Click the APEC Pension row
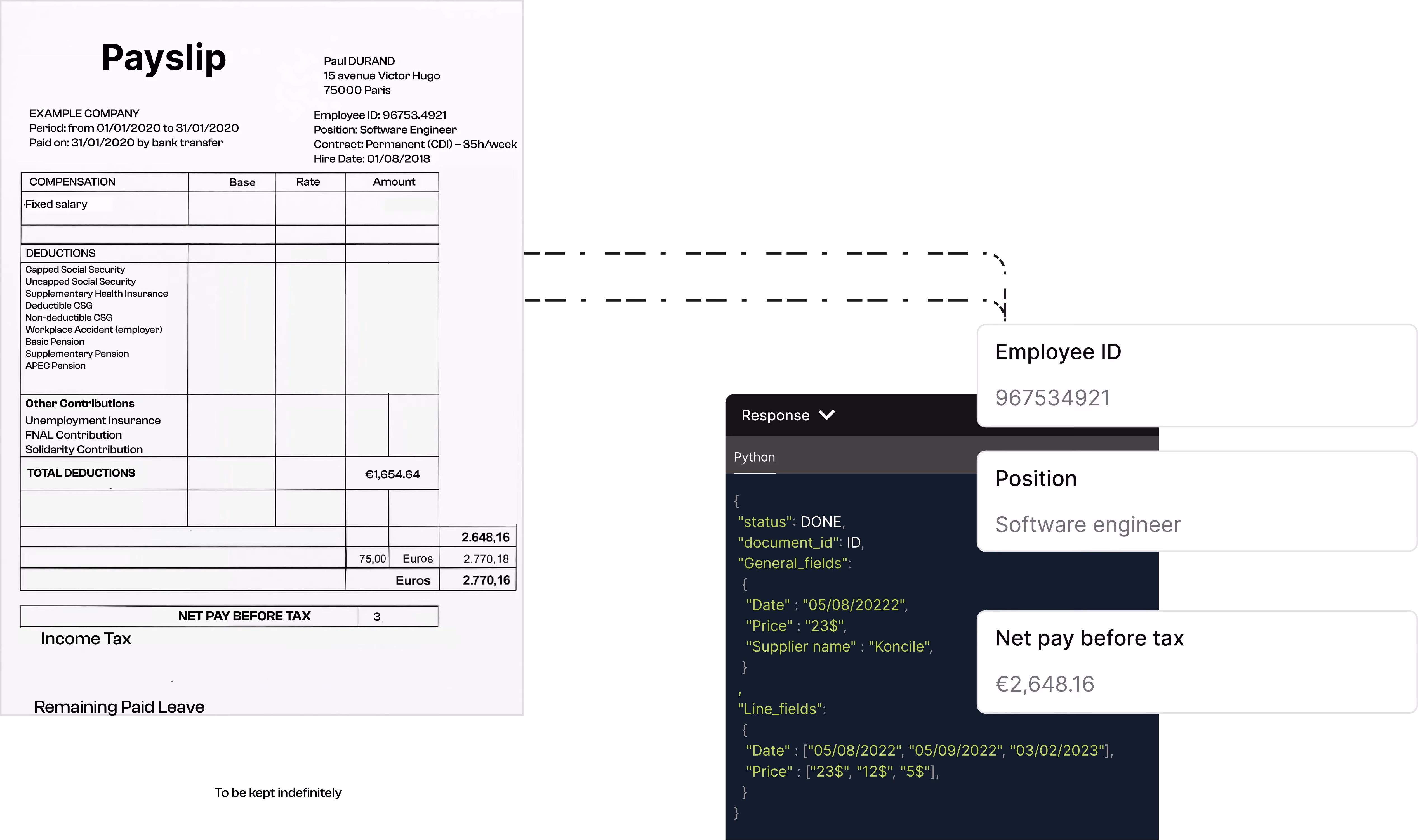This screenshot has width=1418, height=840. point(55,366)
